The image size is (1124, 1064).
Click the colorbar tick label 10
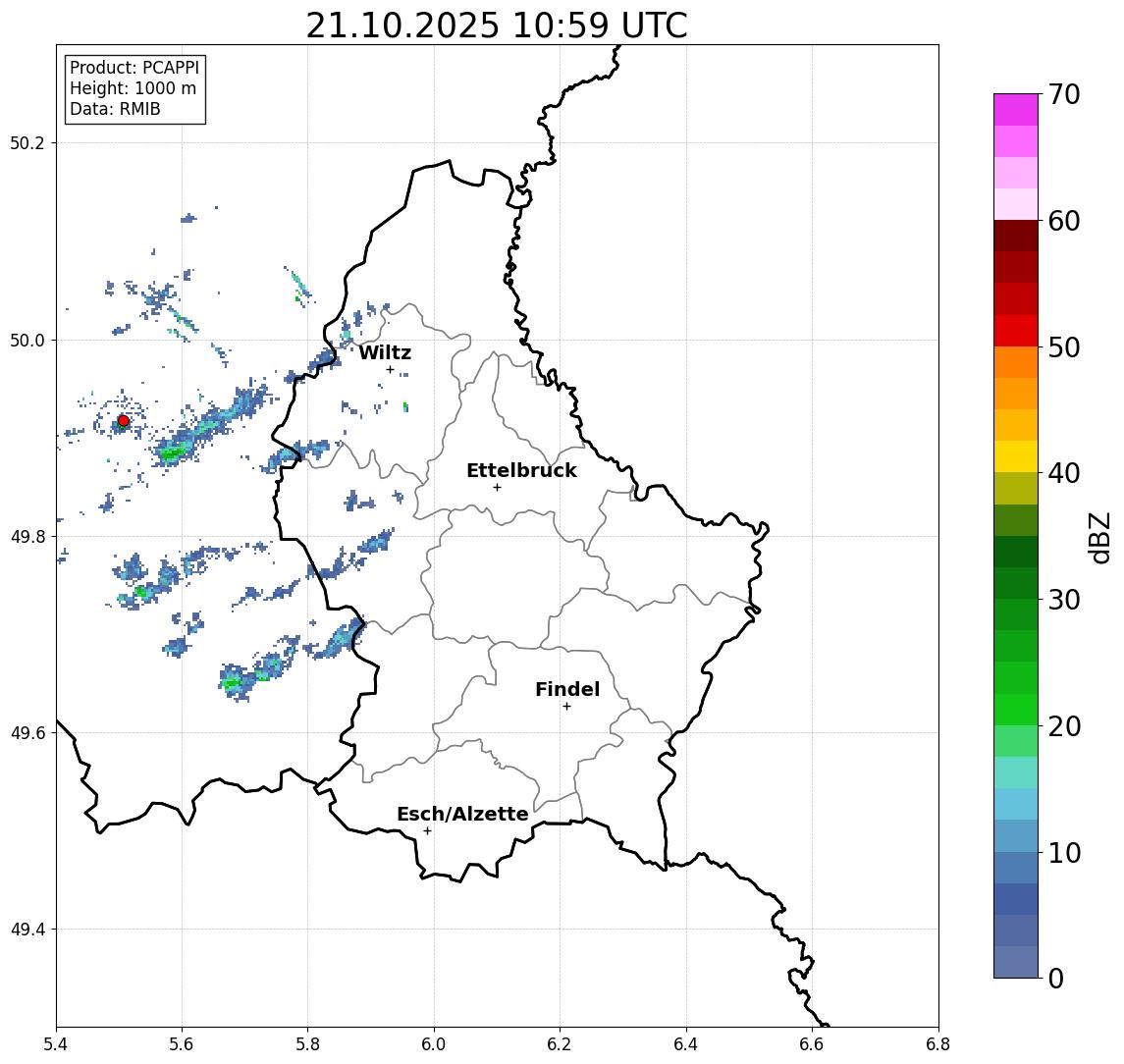1064,852
